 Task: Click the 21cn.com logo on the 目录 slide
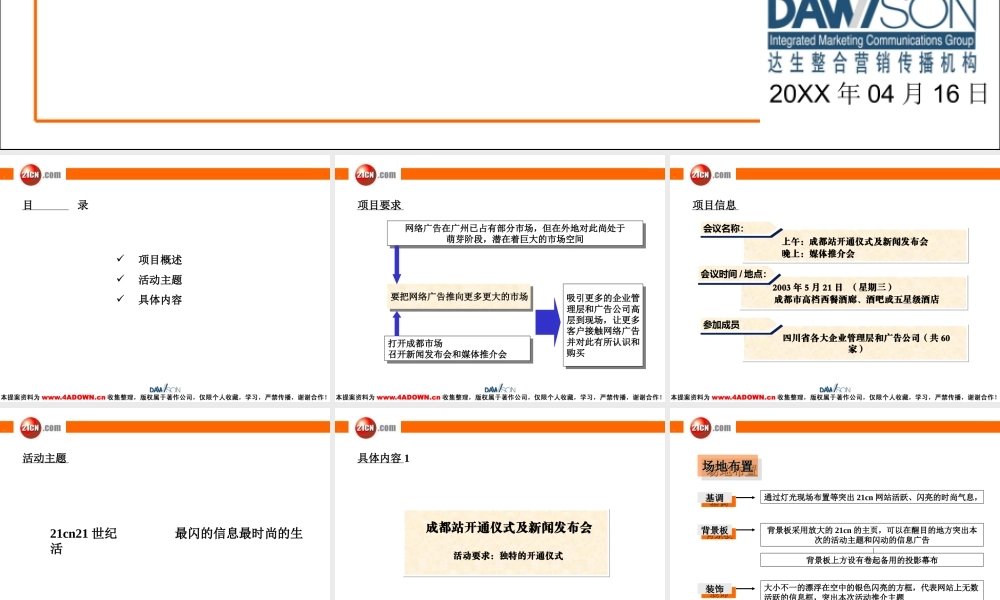pyautogui.click(x=30, y=174)
